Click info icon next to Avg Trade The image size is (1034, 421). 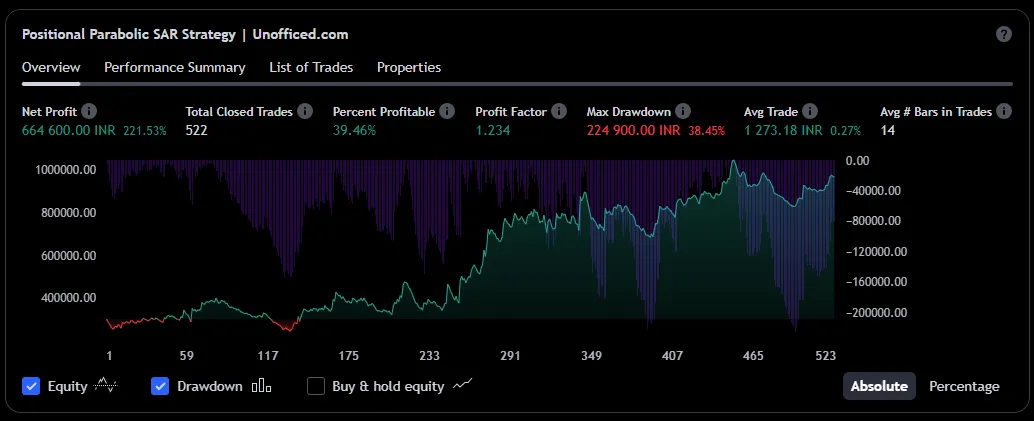coord(810,112)
